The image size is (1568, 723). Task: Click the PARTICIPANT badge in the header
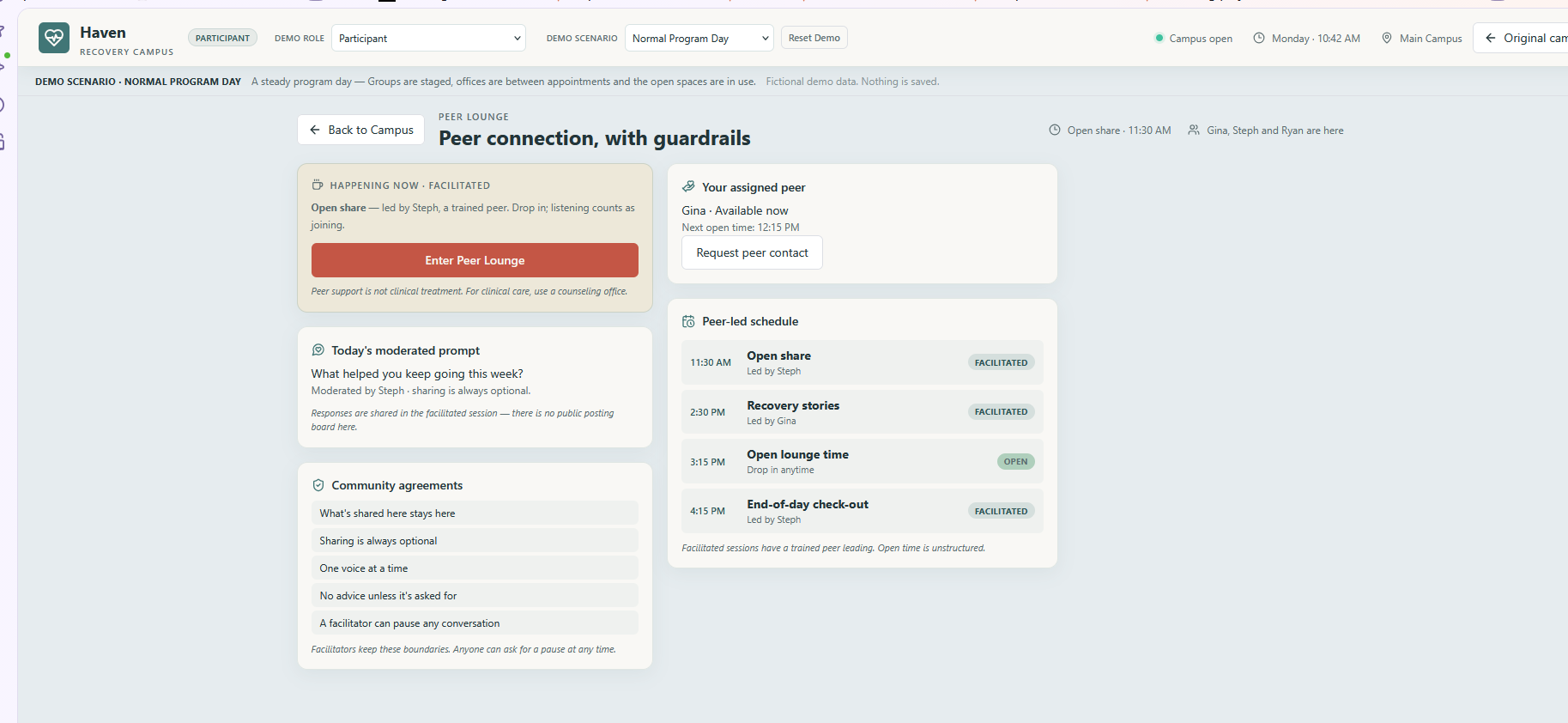click(x=222, y=38)
